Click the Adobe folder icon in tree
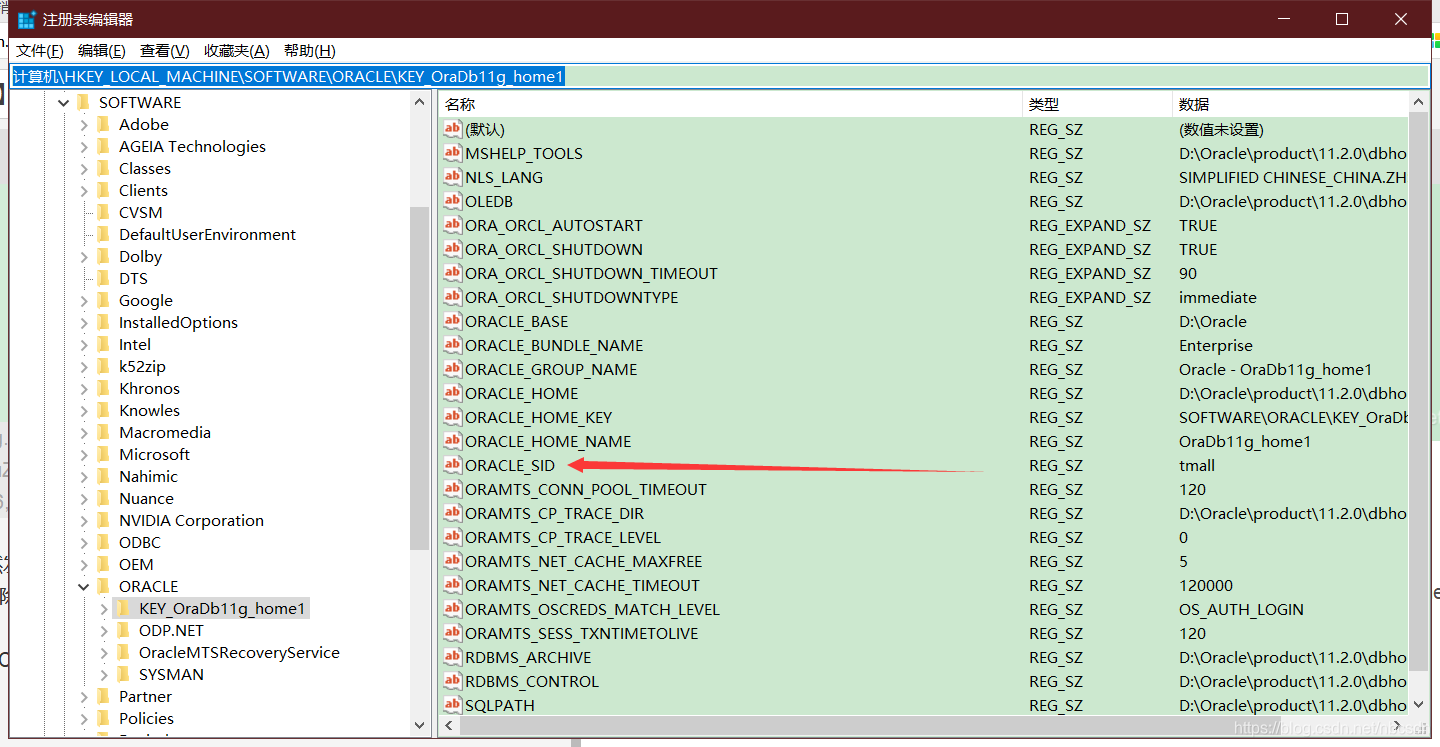Viewport: 1440px width, 747px height. point(103,124)
